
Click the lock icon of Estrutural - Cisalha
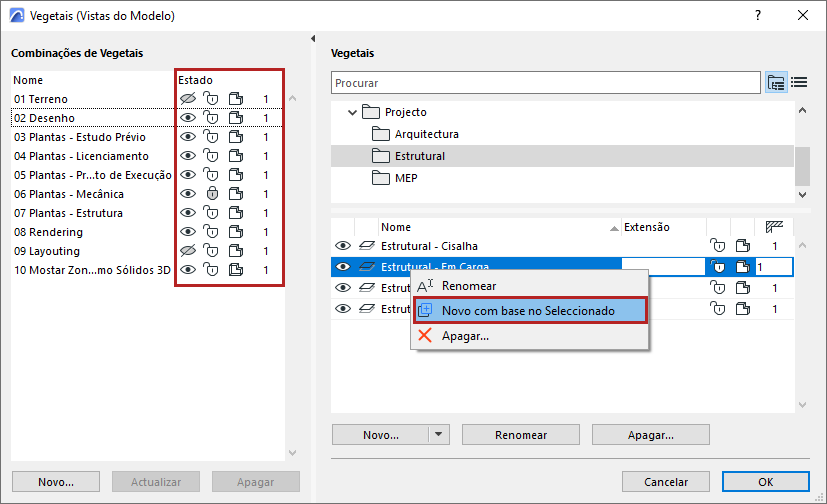pos(717,246)
